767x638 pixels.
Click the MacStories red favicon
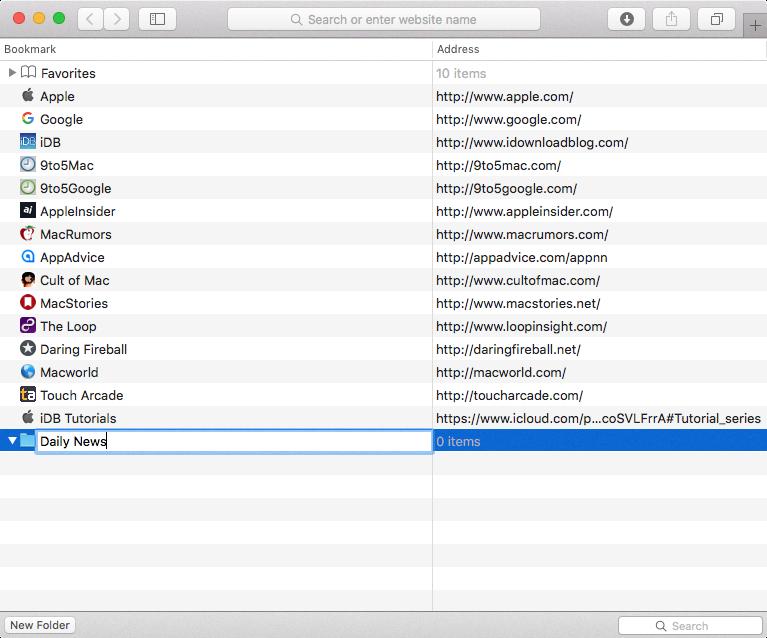pos(28,302)
